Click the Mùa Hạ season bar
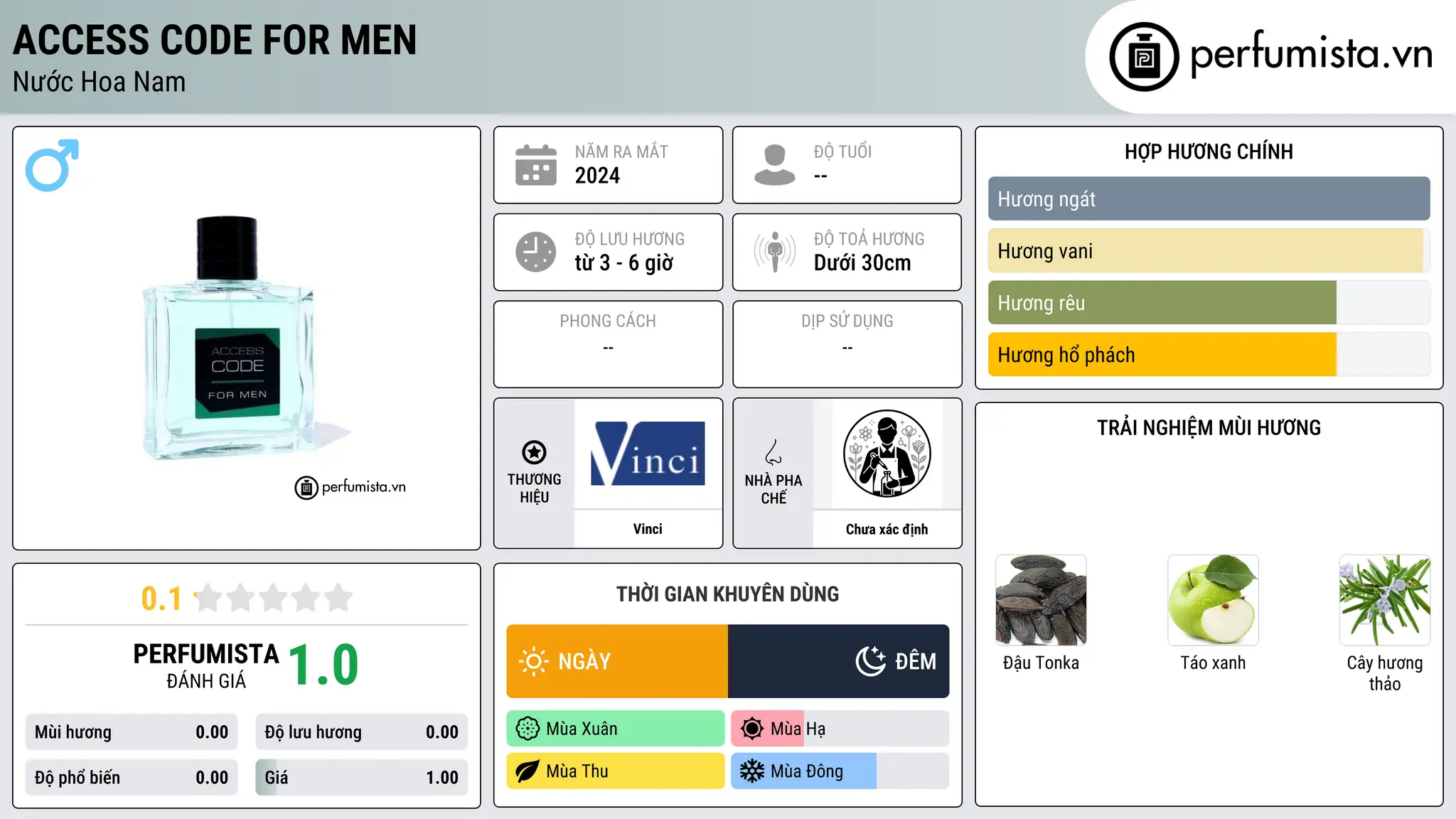Viewport: 1456px width, 819px height. click(840, 729)
